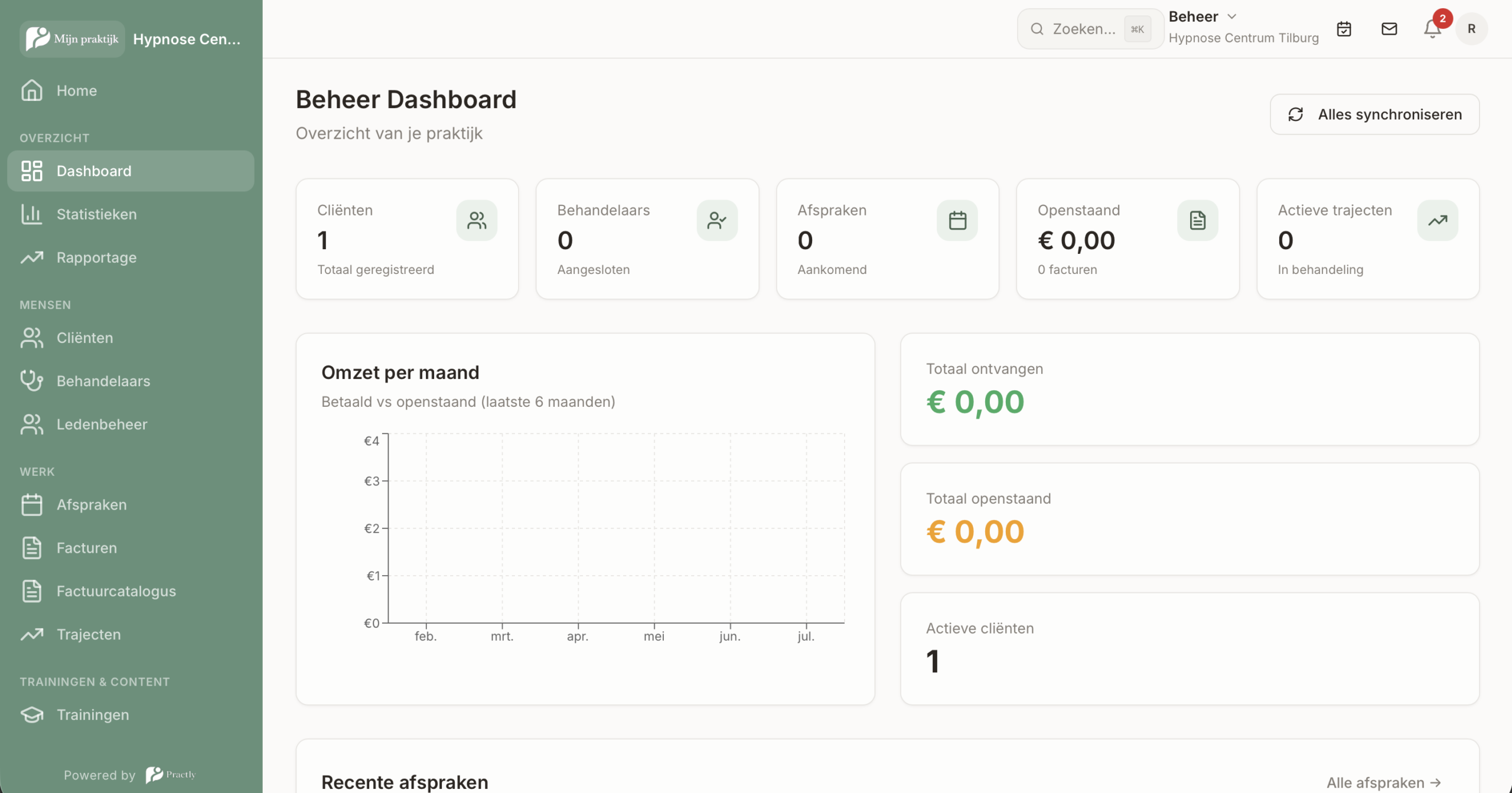This screenshot has height=793, width=1512.
Task: Follow the Alle afspraken link
Action: point(1384,783)
